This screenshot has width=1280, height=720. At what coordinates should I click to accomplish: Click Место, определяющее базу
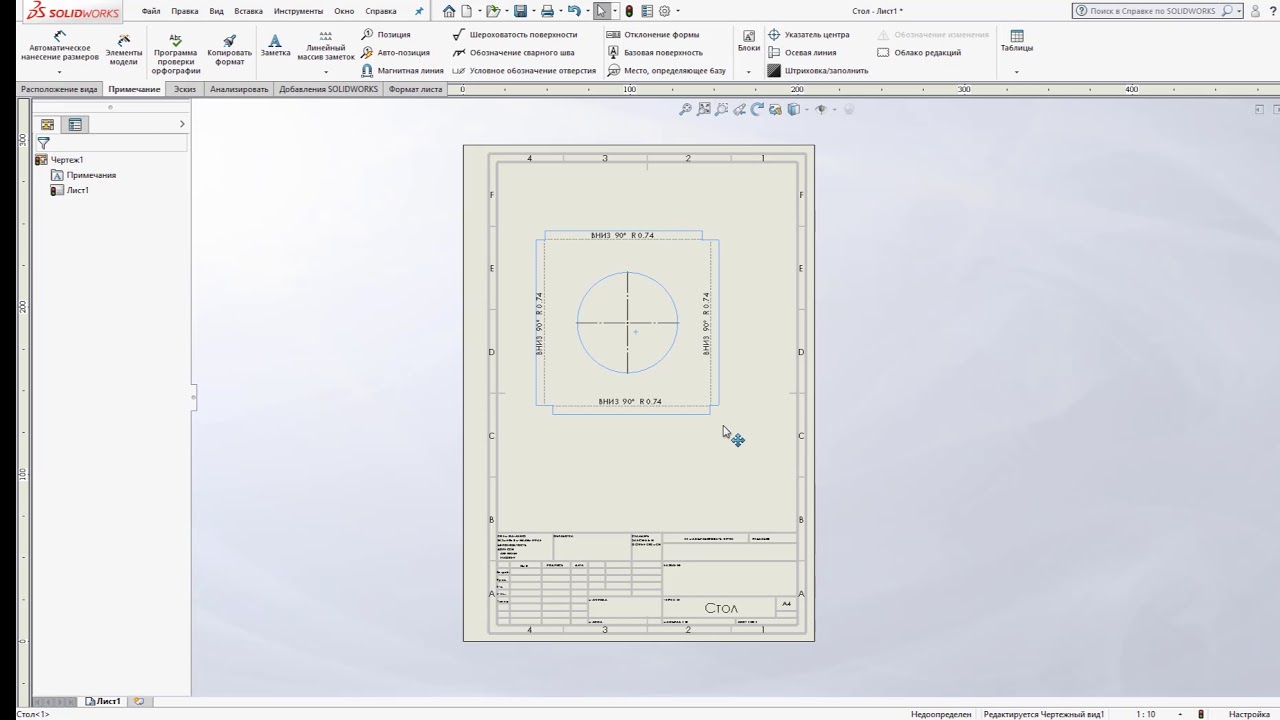click(x=666, y=71)
